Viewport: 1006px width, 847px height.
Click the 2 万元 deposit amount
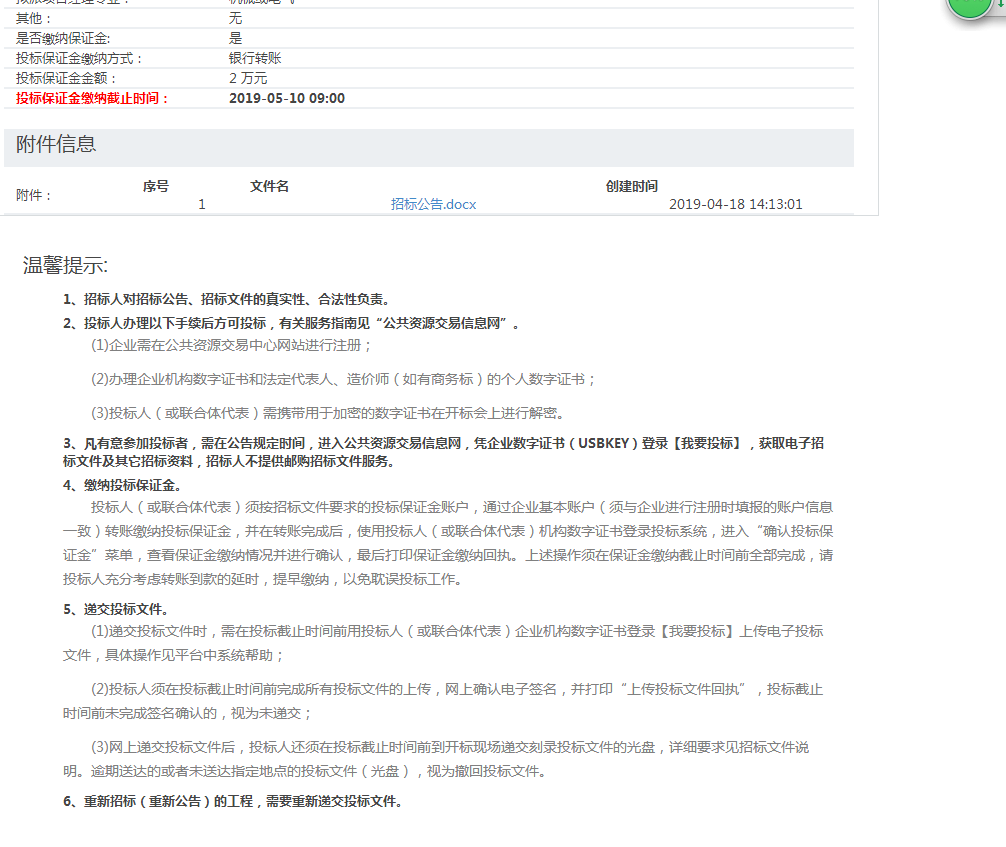click(248, 78)
